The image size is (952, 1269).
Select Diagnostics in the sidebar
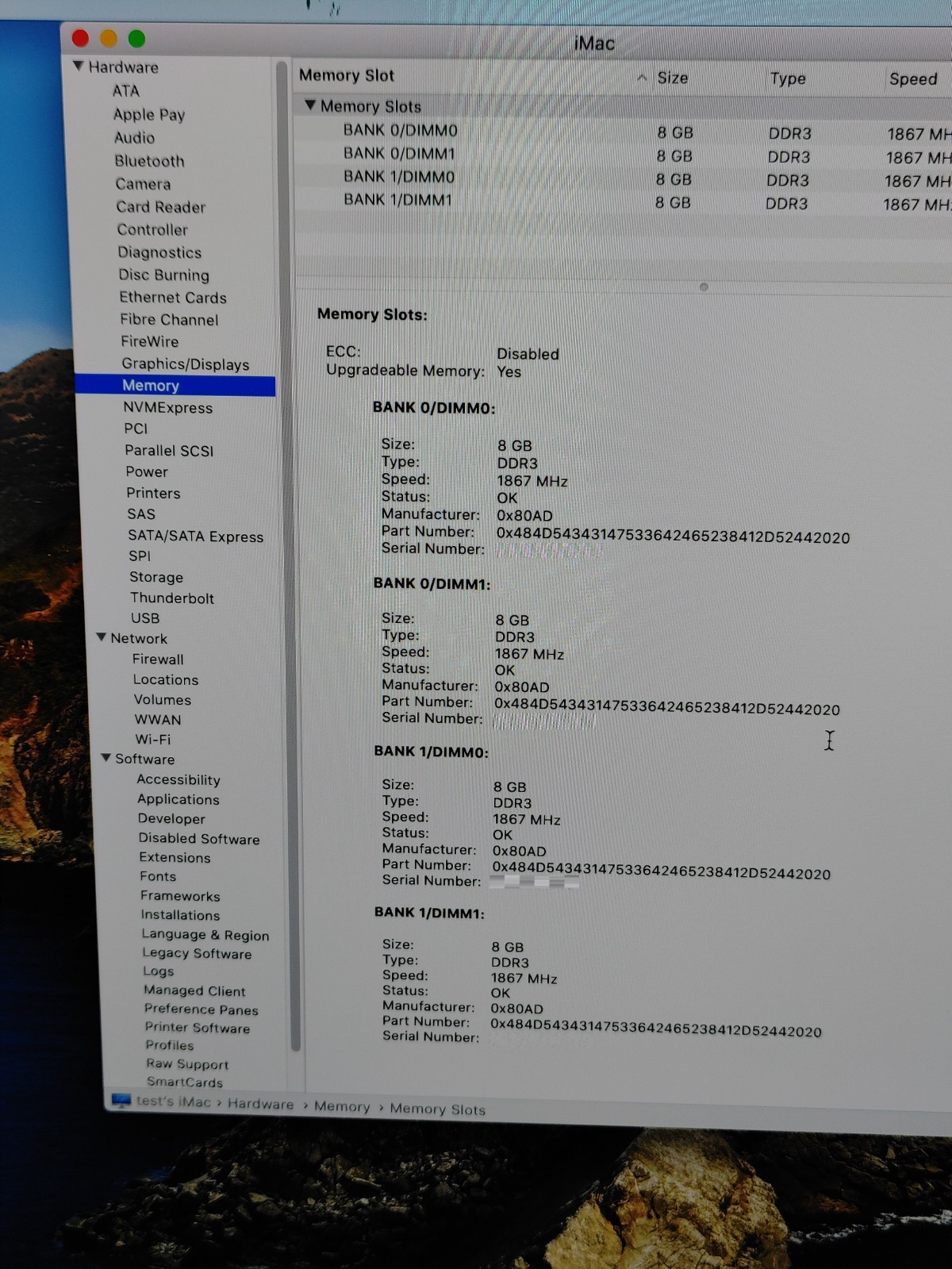(x=159, y=252)
